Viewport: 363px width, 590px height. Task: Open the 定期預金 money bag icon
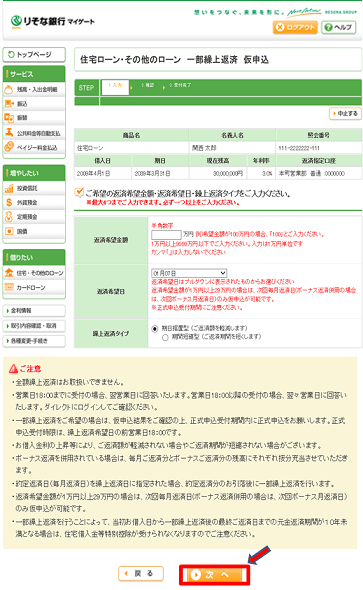tap(9, 217)
